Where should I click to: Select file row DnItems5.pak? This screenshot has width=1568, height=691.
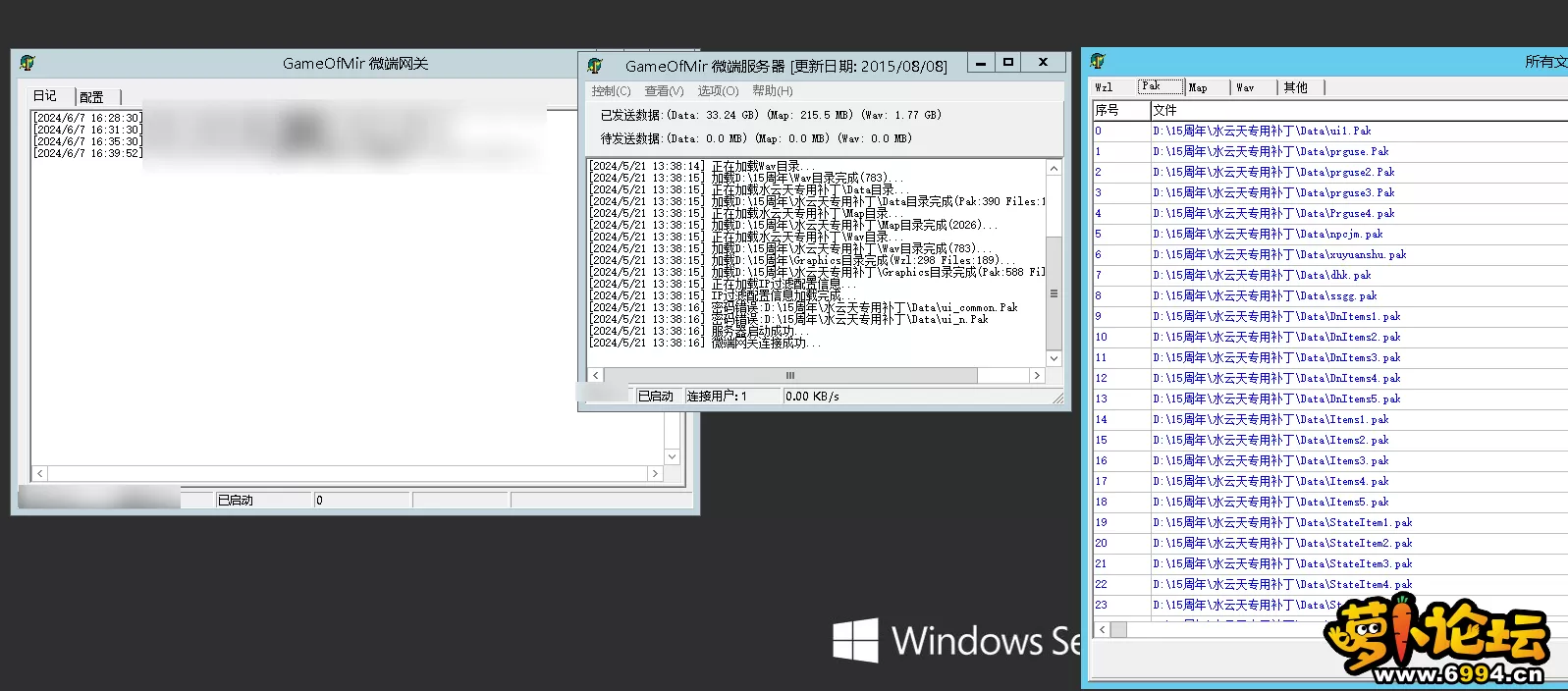[1330, 399]
